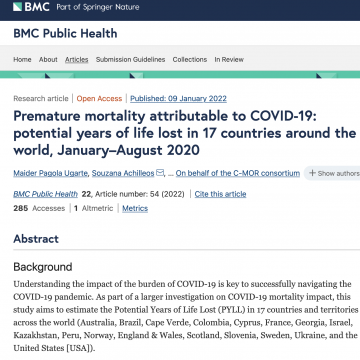Click the BMC logo icon
The width and height of the screenshot is (360, 360).
tap(18, 7)
